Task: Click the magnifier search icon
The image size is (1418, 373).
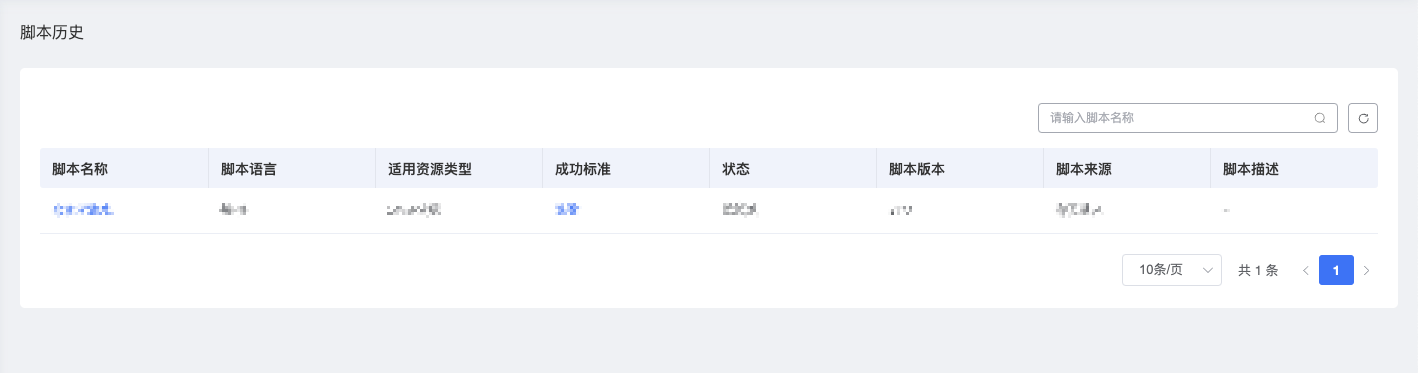Action: (1319, 118)
